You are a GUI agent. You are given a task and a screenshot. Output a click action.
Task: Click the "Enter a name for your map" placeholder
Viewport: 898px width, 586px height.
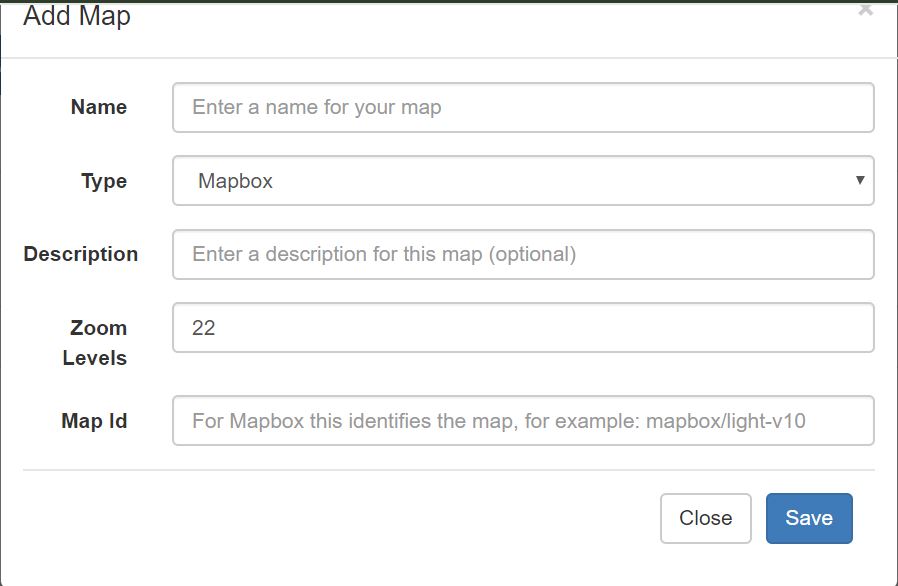pos(316,107)
